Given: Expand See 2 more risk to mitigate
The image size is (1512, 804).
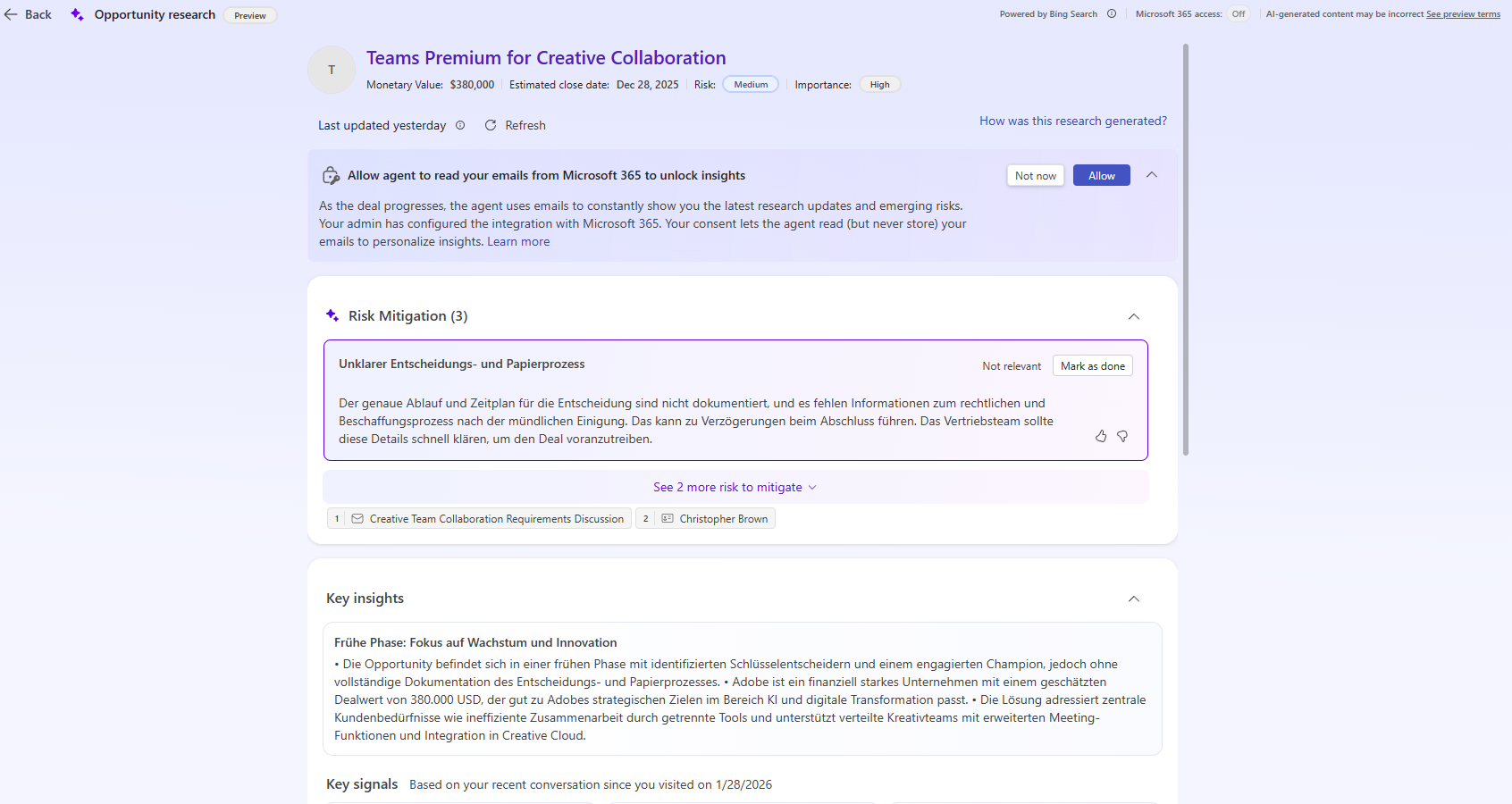Looking at the screenshot, I should pyautogui.click(x=735, y=487).
